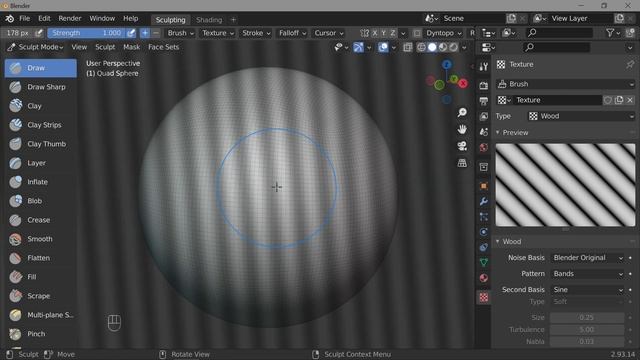The width and height of the screenshot is (640, 360).
Task: Open the Pattern Bands dropdown
Action: click(x=587, y=274)
